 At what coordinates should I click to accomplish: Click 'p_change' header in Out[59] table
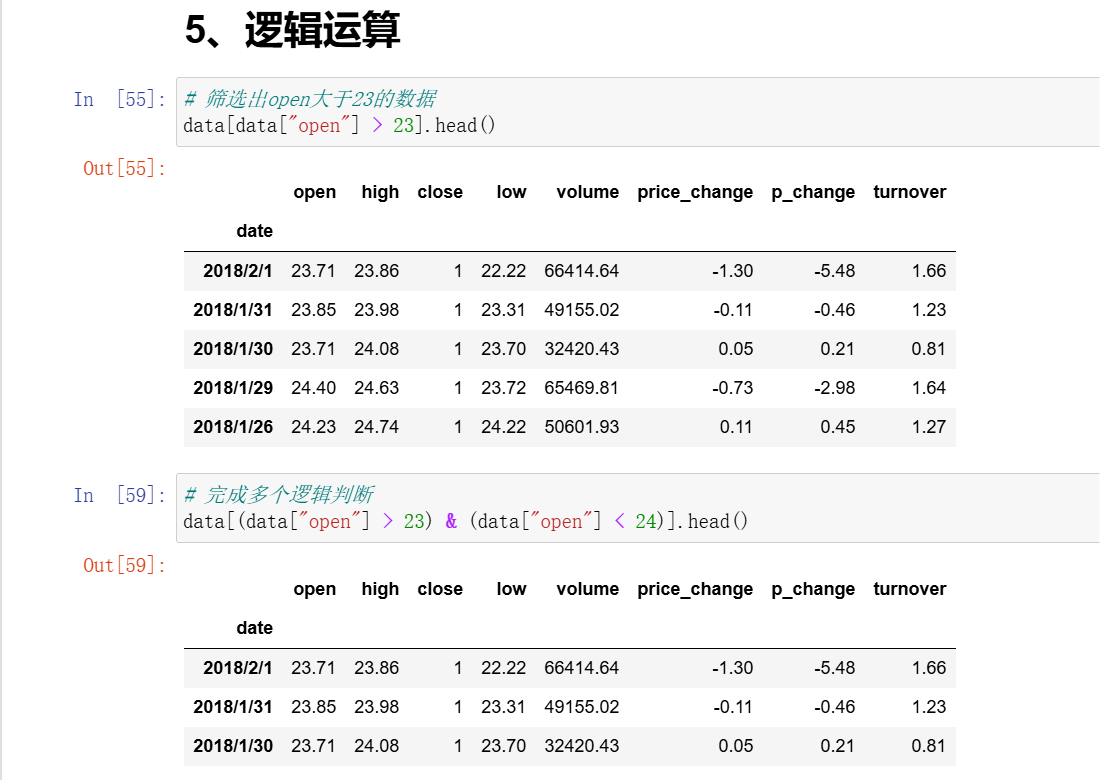click(813, 589)
